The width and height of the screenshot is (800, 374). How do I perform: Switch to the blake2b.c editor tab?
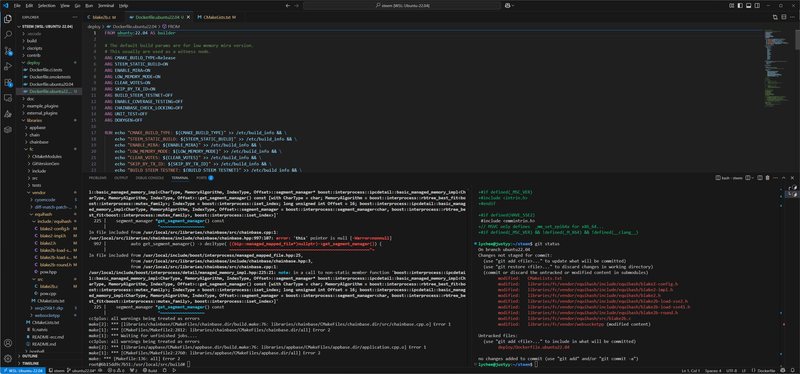coord(104,17)
